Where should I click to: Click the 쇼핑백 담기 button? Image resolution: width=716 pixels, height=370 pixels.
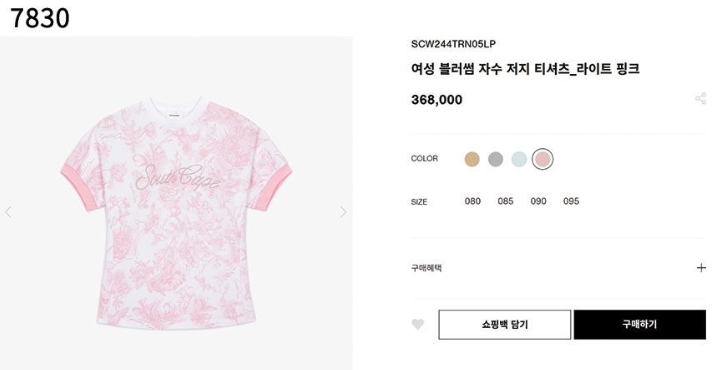505,325
